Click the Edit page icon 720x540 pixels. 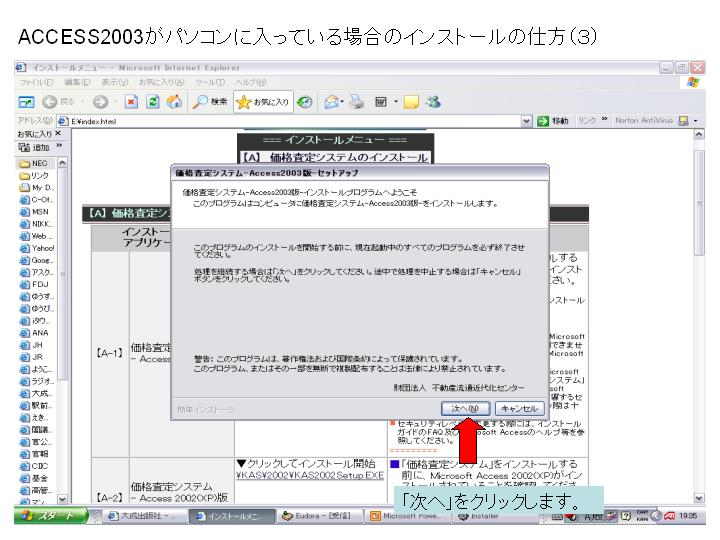381,102
